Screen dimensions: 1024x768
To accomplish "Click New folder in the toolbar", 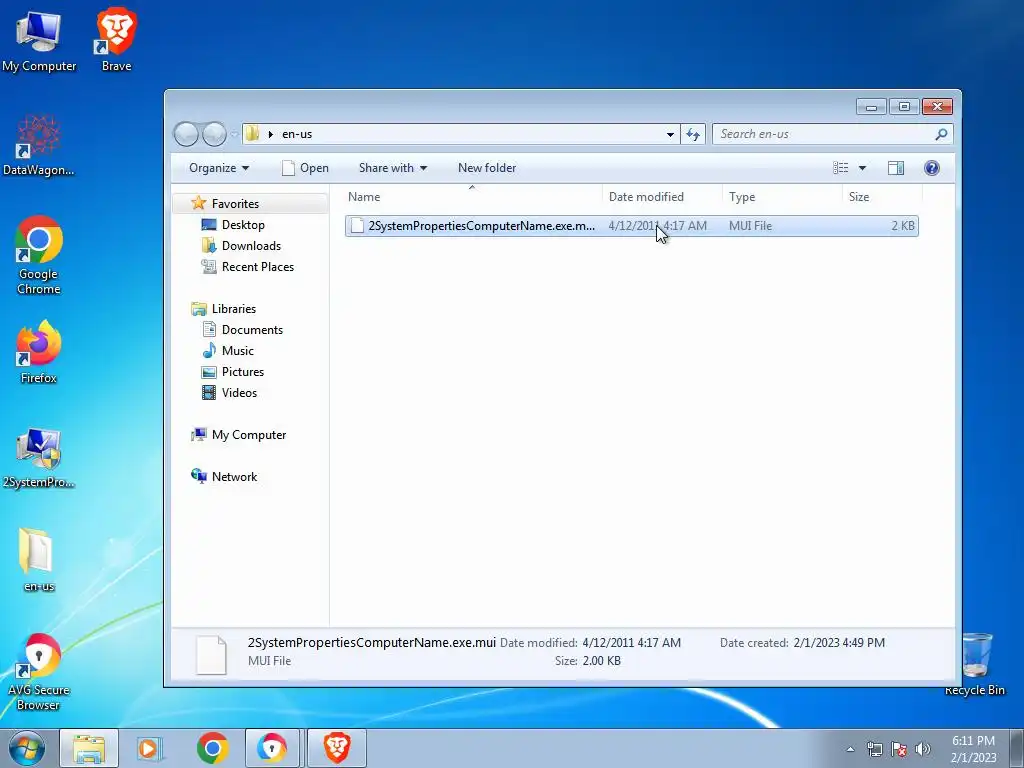I will pyautogui.click(x=487, y=168).
